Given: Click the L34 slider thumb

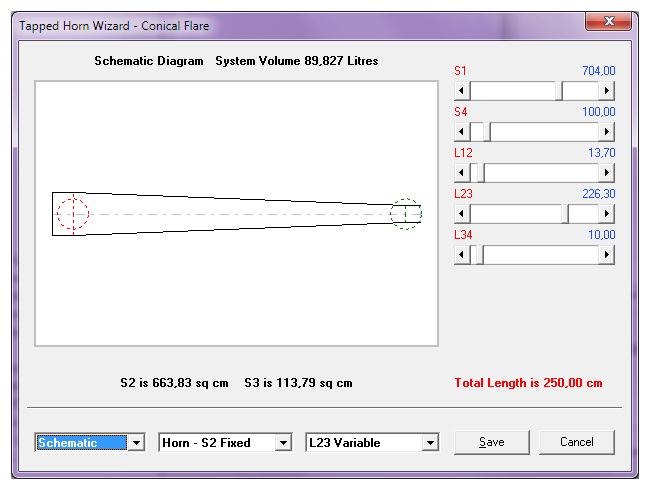Looking at the screenshot, I should coord(480,255).
